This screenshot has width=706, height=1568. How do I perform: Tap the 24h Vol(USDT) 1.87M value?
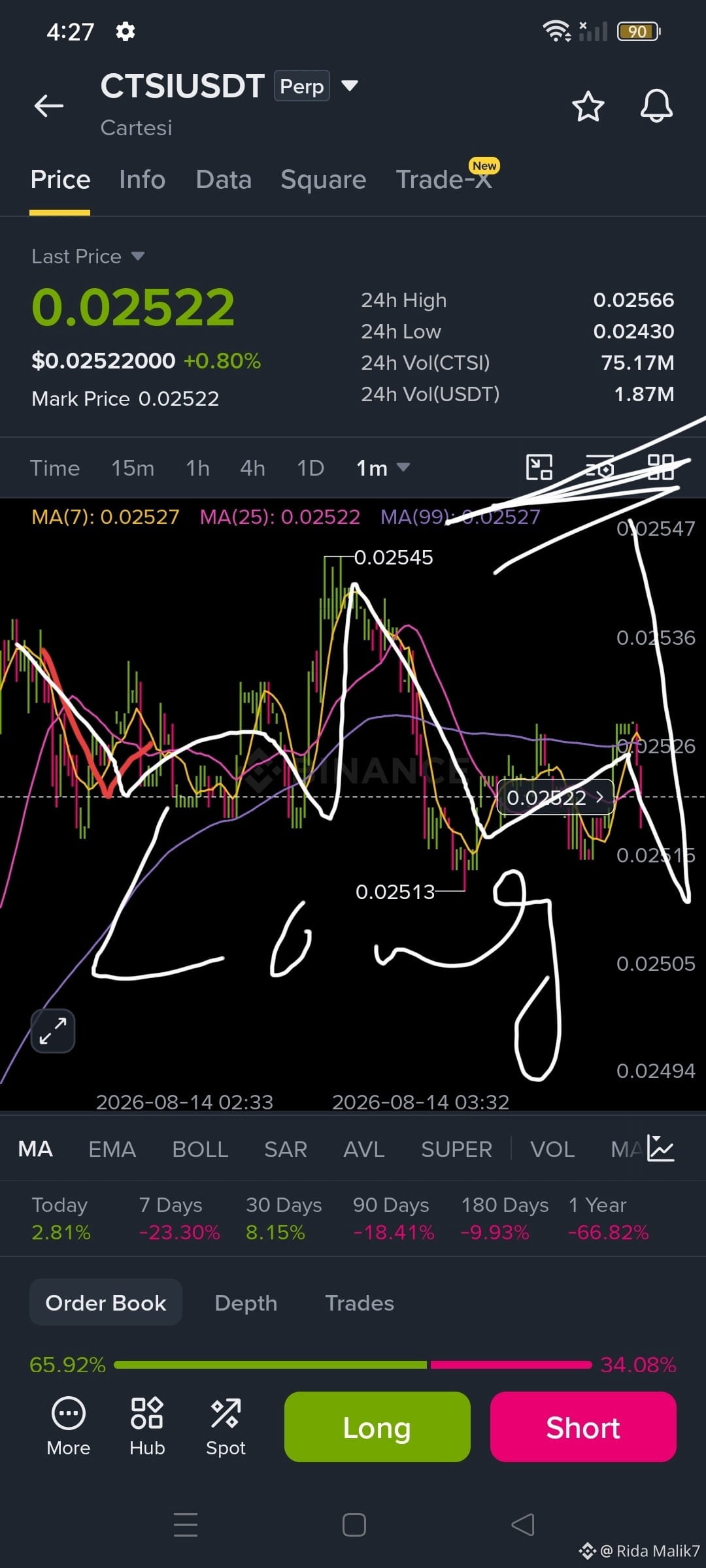tap(644, 394)
